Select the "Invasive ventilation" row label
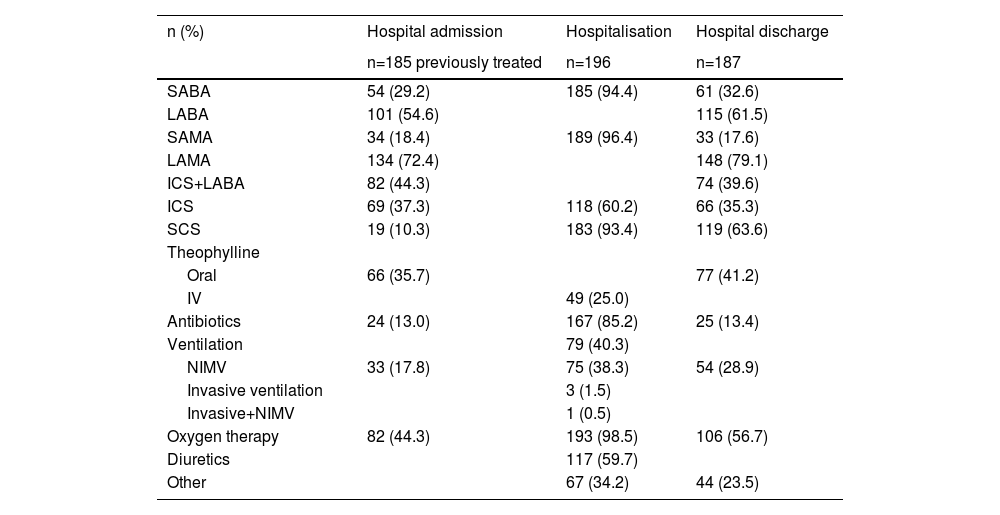 (x=255, y=391)
